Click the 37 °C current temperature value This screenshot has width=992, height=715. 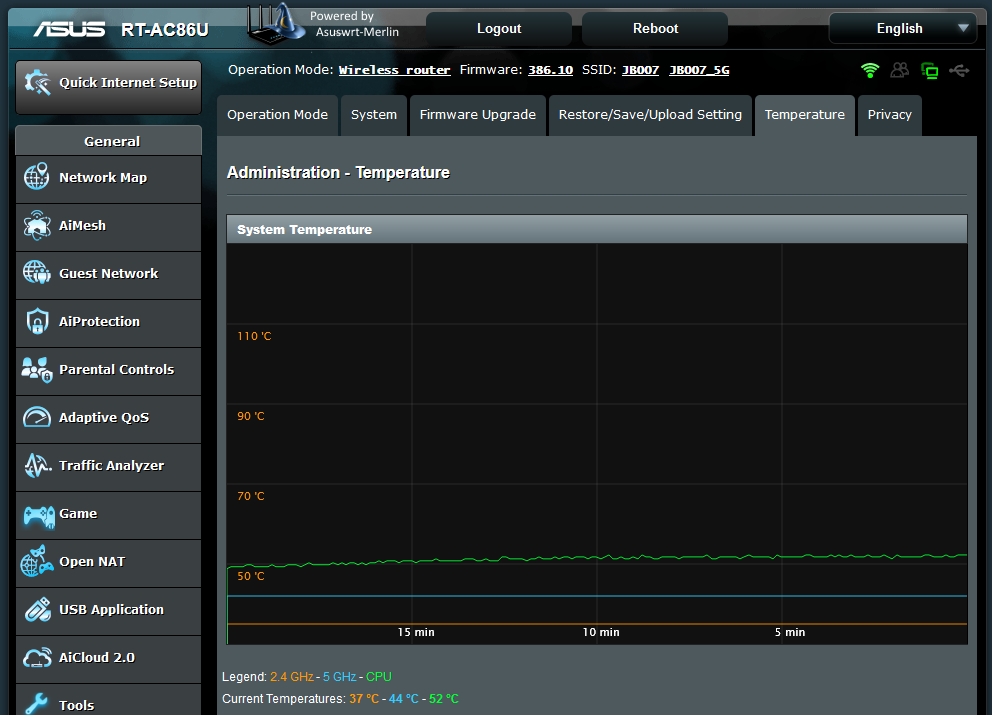(364, 699)
